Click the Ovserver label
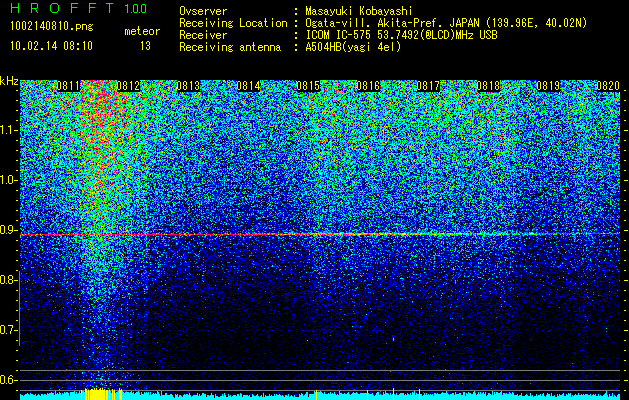 click(x=203, y=11)
